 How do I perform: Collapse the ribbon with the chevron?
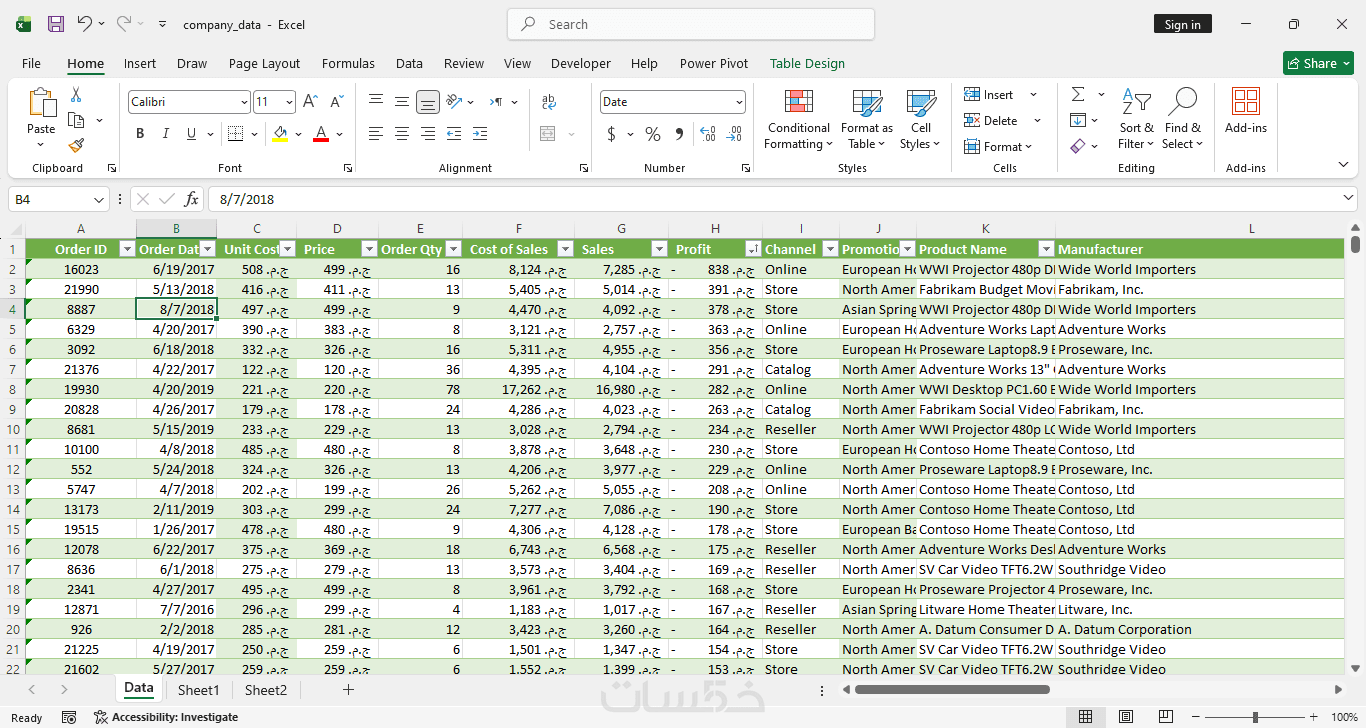point(1343,165)
